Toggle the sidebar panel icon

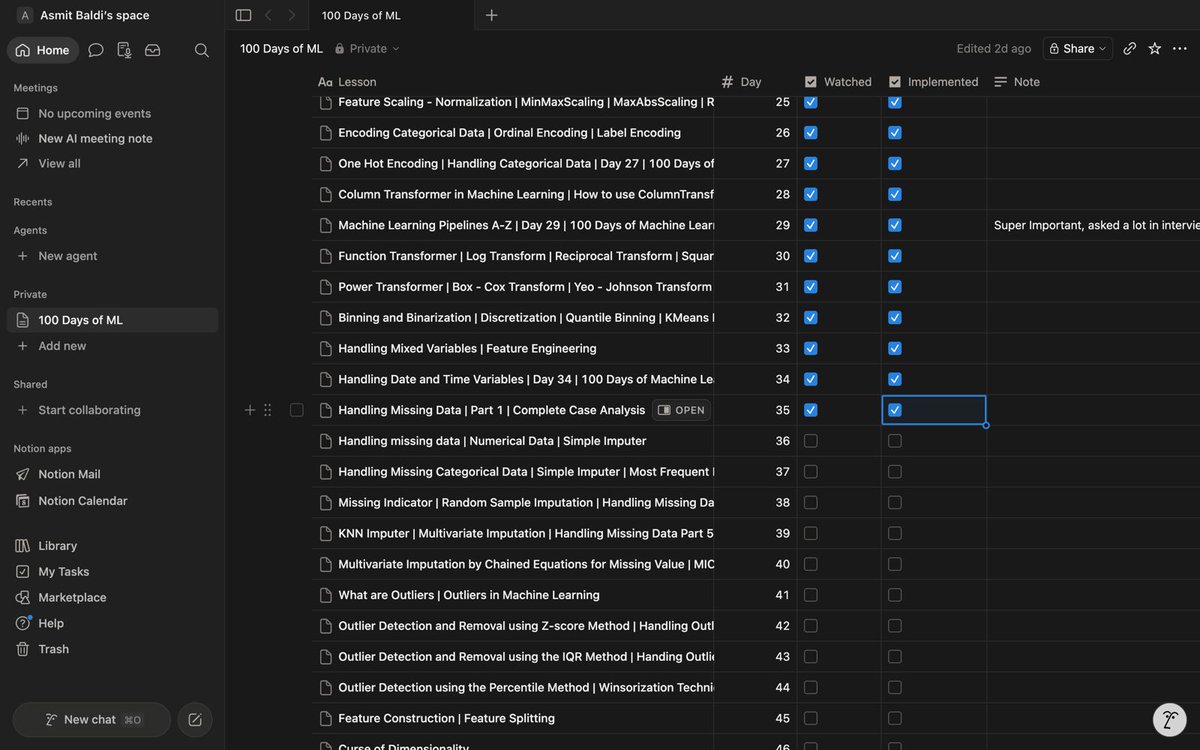(243, 15)
